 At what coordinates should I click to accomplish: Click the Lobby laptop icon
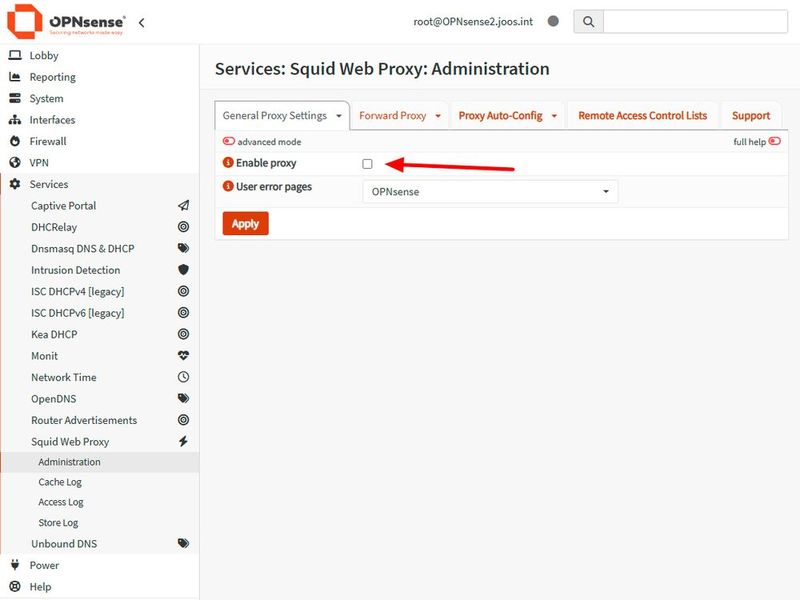click(15, 55)
